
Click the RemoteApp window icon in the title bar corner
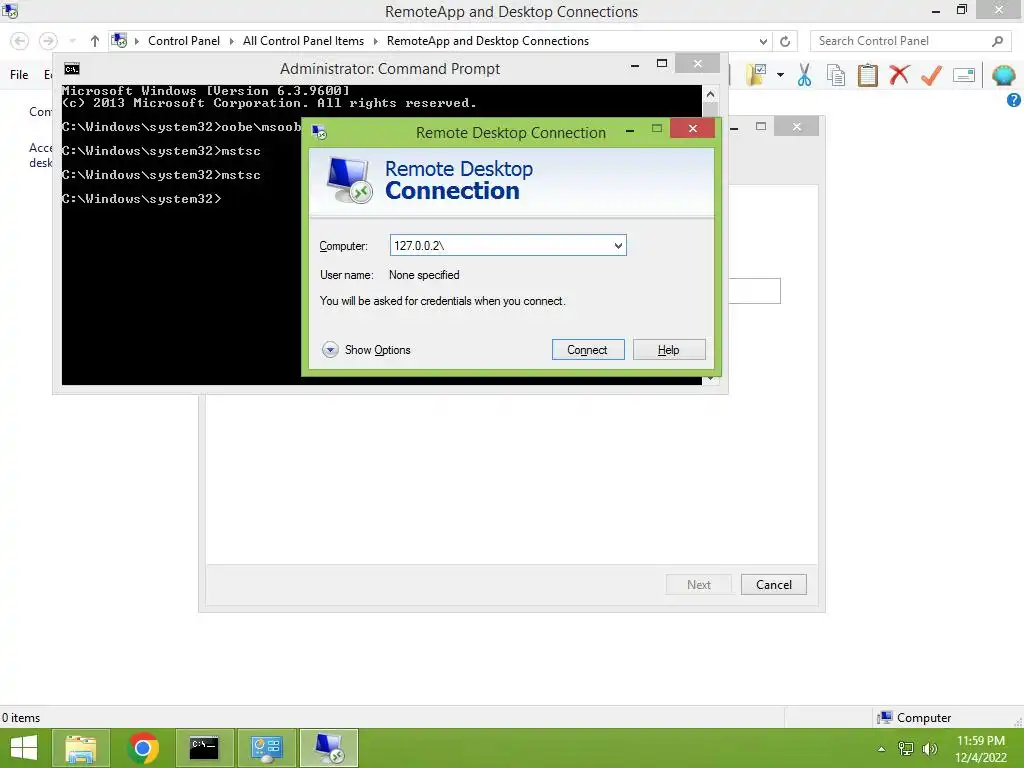pos(10,11)
